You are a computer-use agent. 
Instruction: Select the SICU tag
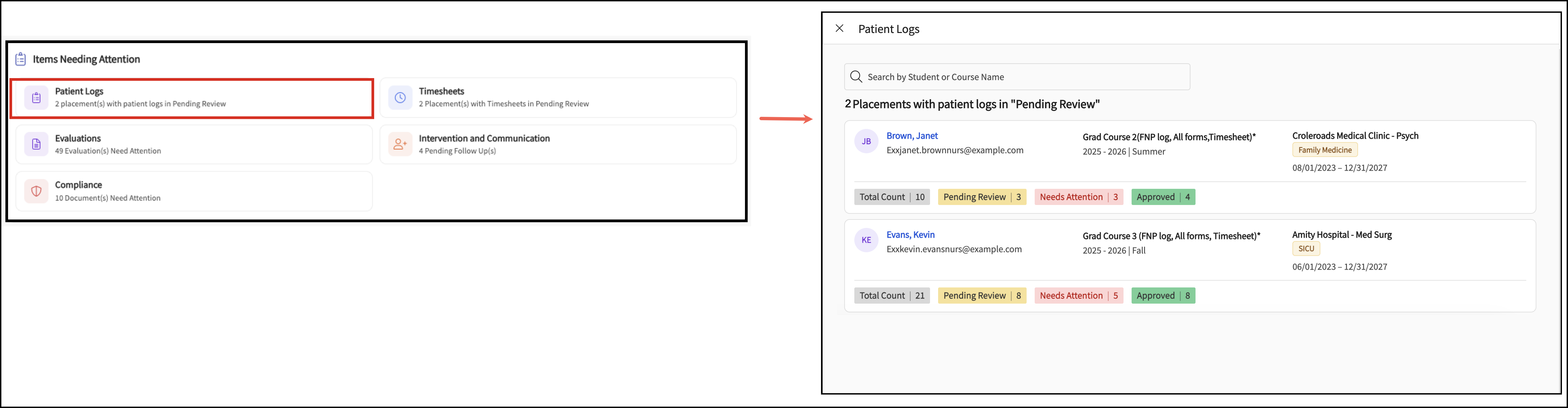(1306, 248)
